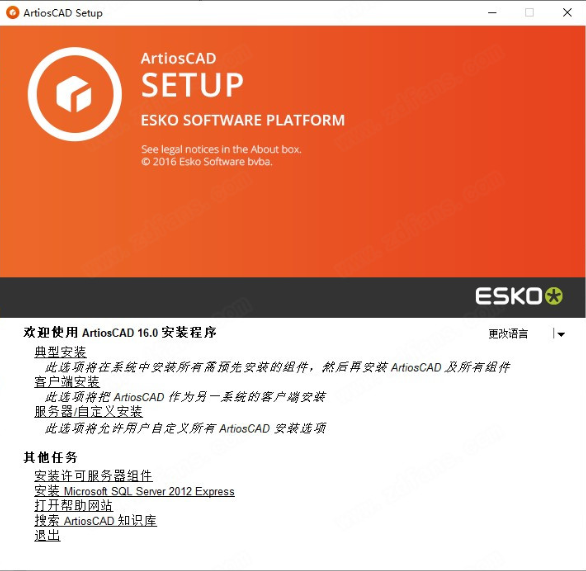Open 安装许可服务器组件 license server setup
Viewport: 586px width, 571px height.
(93, 476)
